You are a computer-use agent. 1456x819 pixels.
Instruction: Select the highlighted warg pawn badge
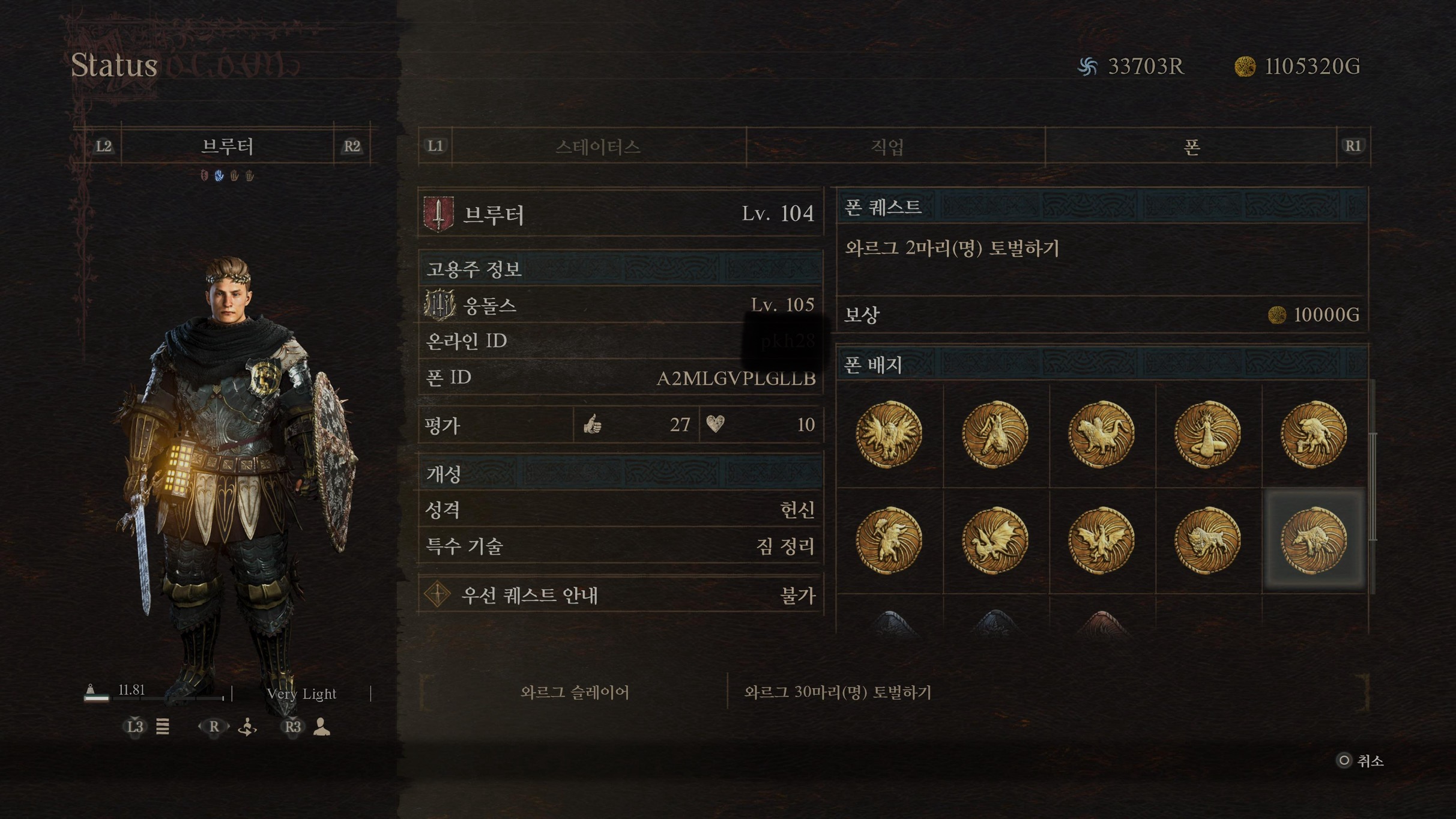[1314, 540]
